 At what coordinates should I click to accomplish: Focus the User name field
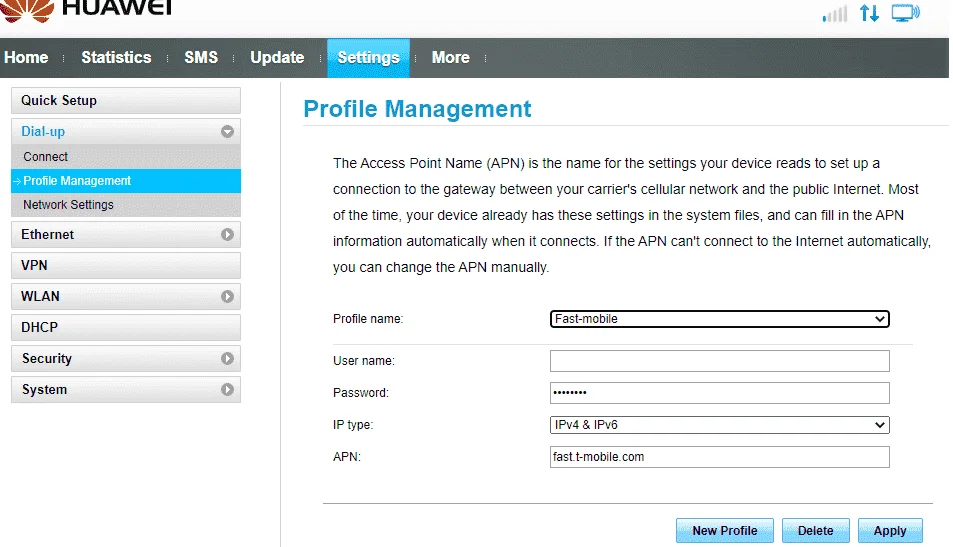click(720, 361)
